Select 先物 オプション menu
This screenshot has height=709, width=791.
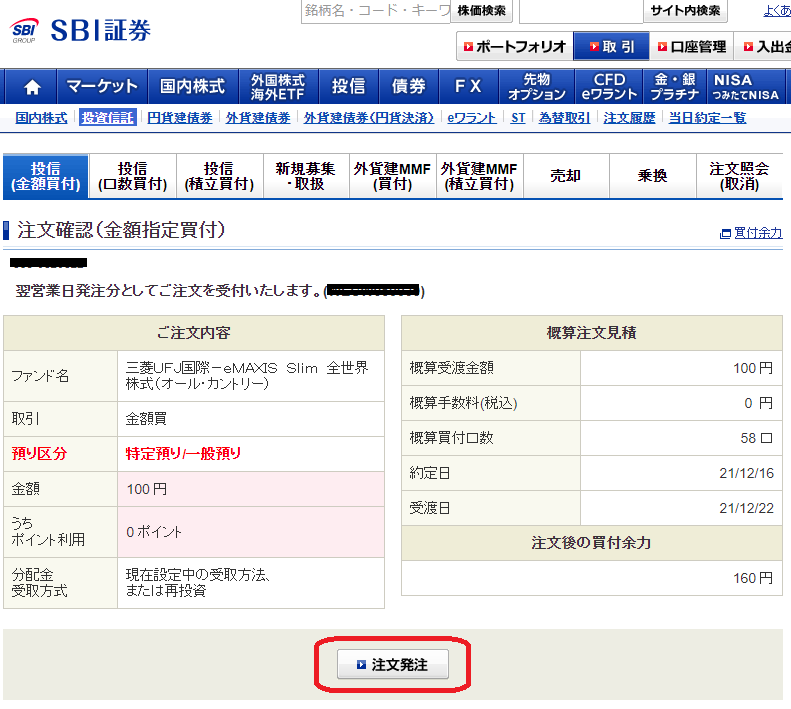point(537,87)
